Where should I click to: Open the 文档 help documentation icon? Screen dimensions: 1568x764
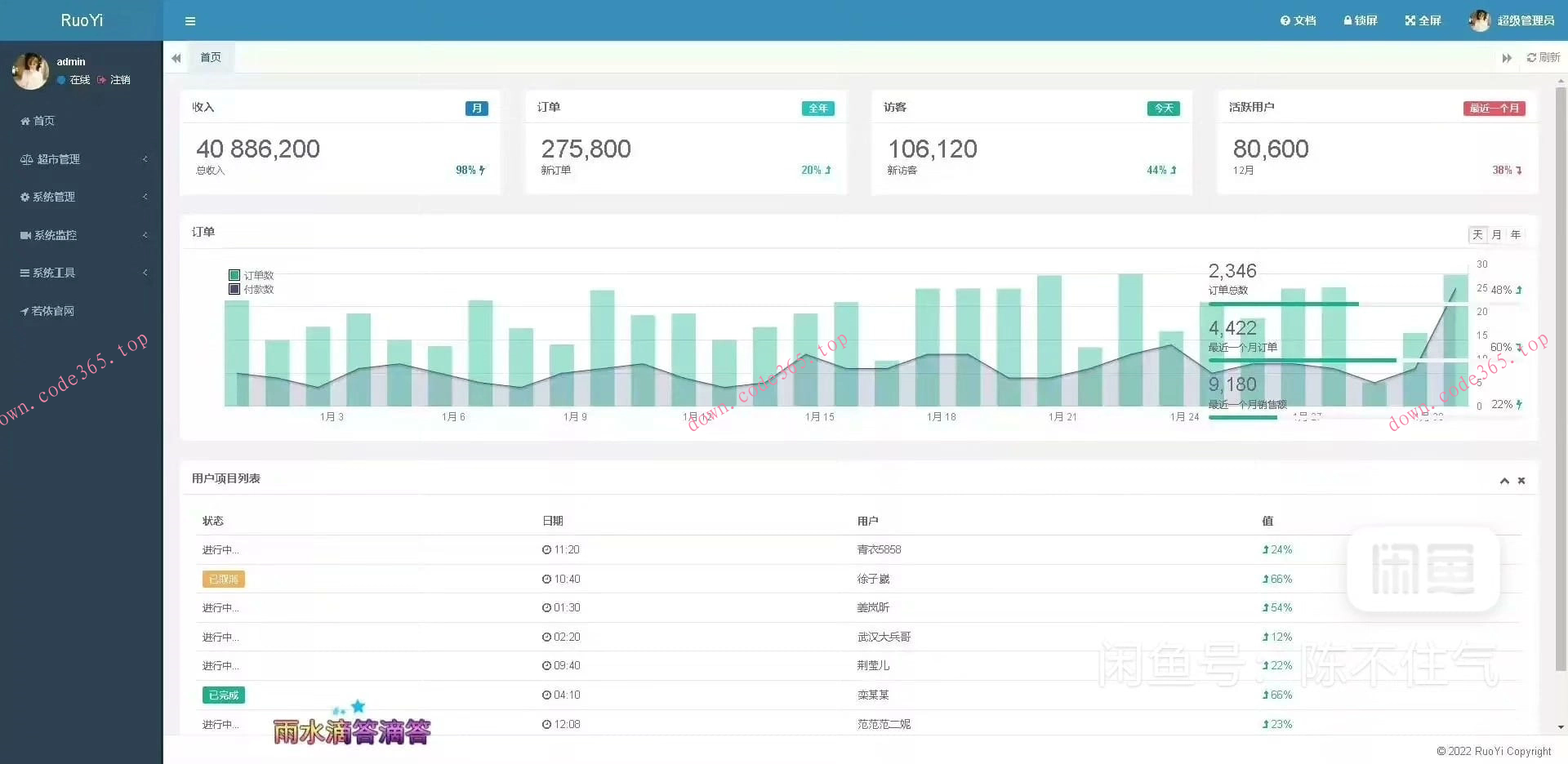click(1285, 20)
